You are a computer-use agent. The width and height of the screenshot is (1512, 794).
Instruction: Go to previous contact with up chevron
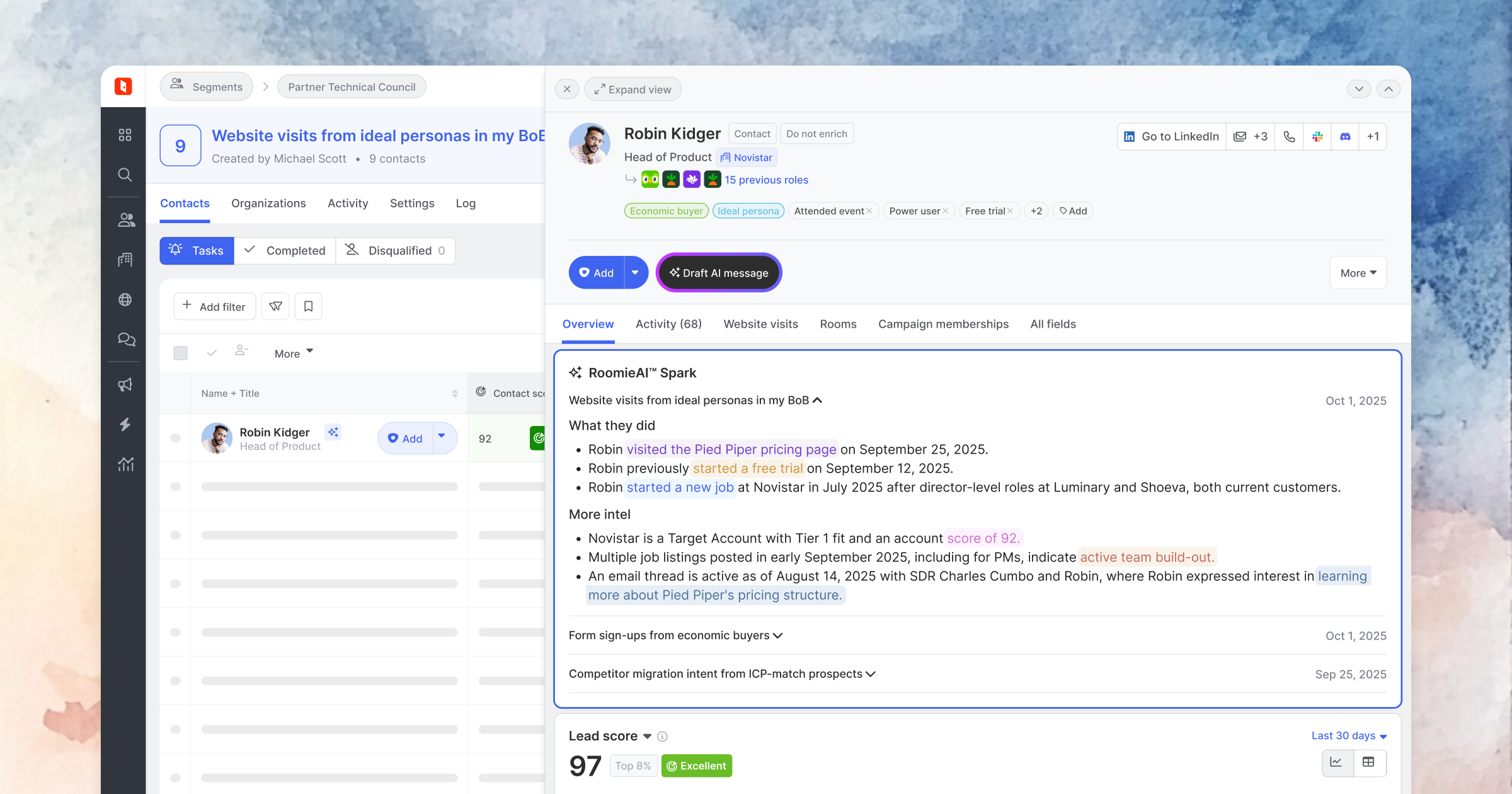1389,89
